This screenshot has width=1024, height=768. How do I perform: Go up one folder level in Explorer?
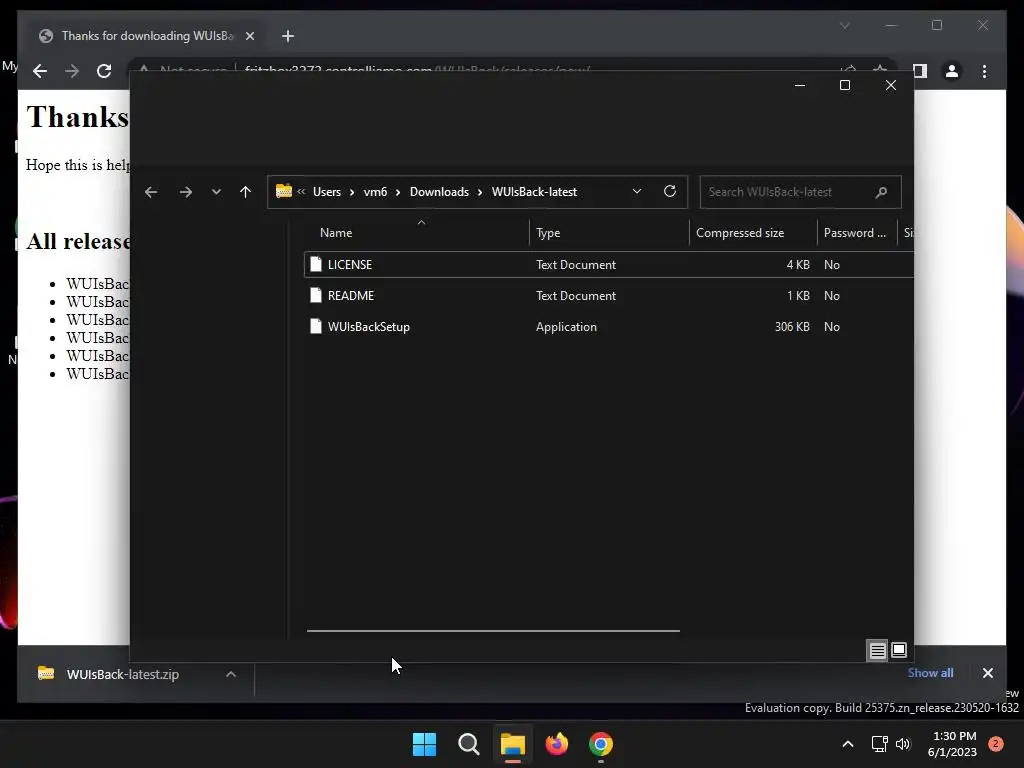(x=246, y=192)
